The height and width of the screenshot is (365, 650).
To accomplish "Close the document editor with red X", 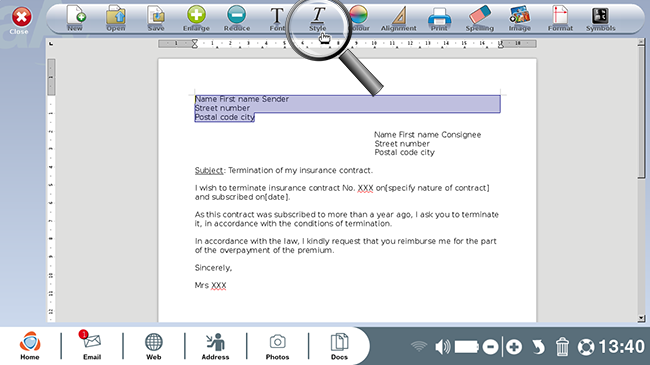I will [21, 20].
